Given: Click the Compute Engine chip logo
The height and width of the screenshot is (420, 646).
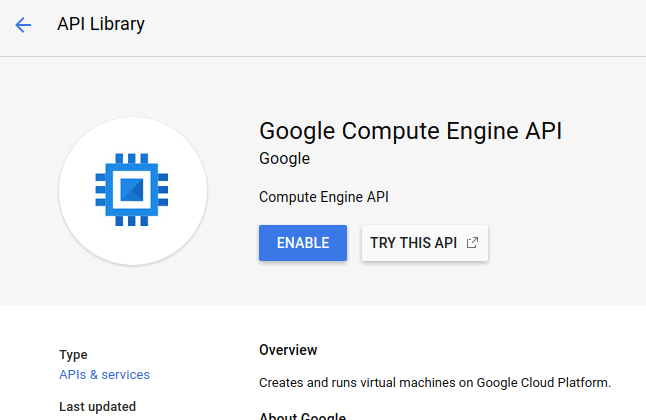Looking at the screenshot, I should pyautogui.click(x=132, y=189).
